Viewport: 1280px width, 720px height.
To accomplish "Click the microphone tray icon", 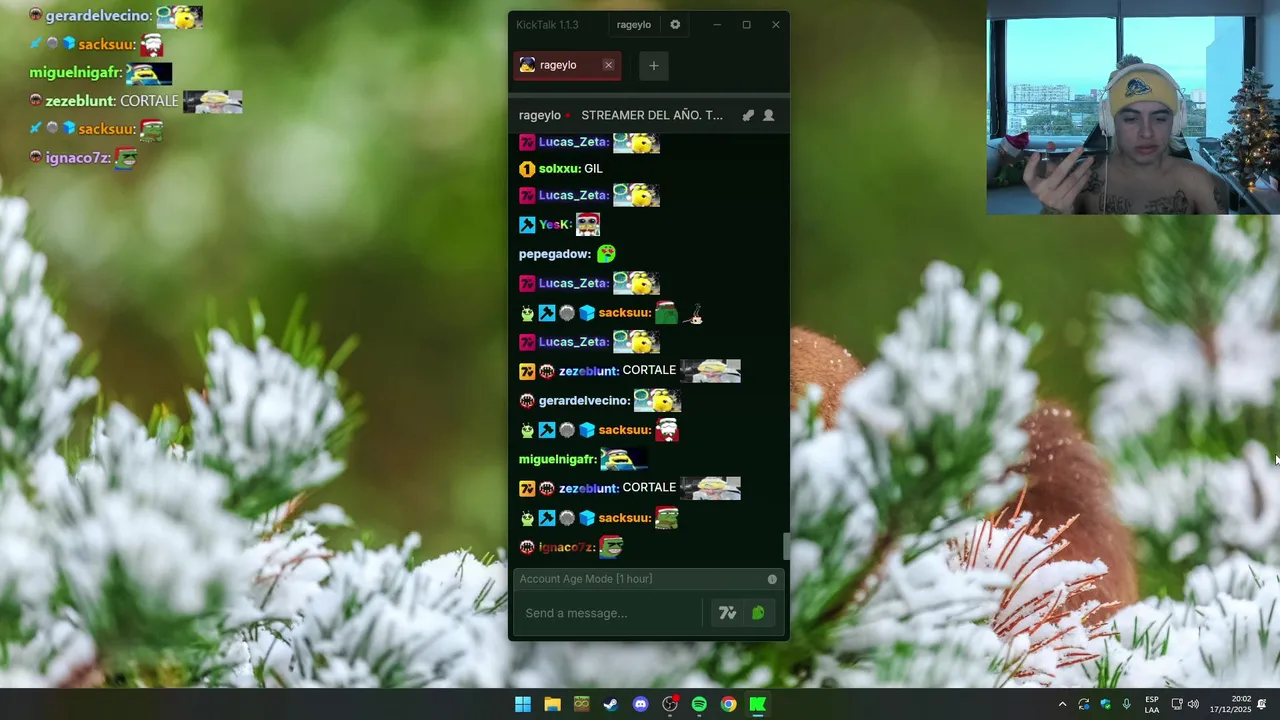I will point(1127,704).
